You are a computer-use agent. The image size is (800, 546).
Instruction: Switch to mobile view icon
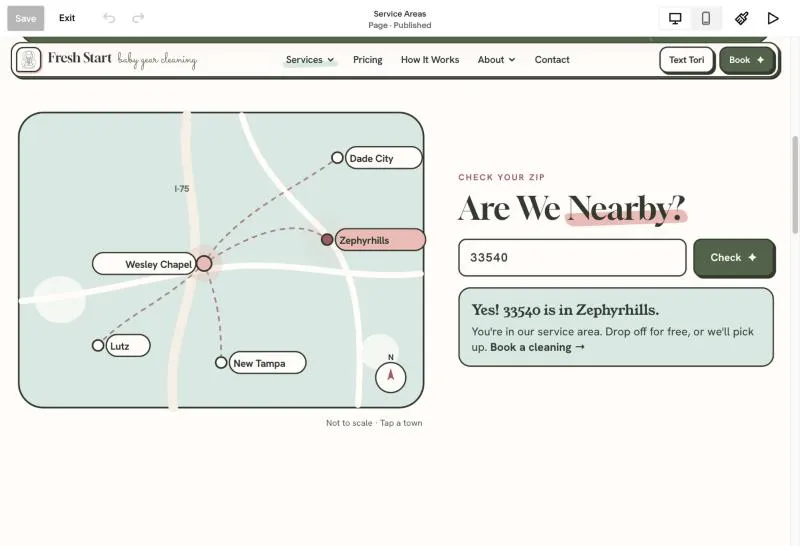tap(706, 18)
